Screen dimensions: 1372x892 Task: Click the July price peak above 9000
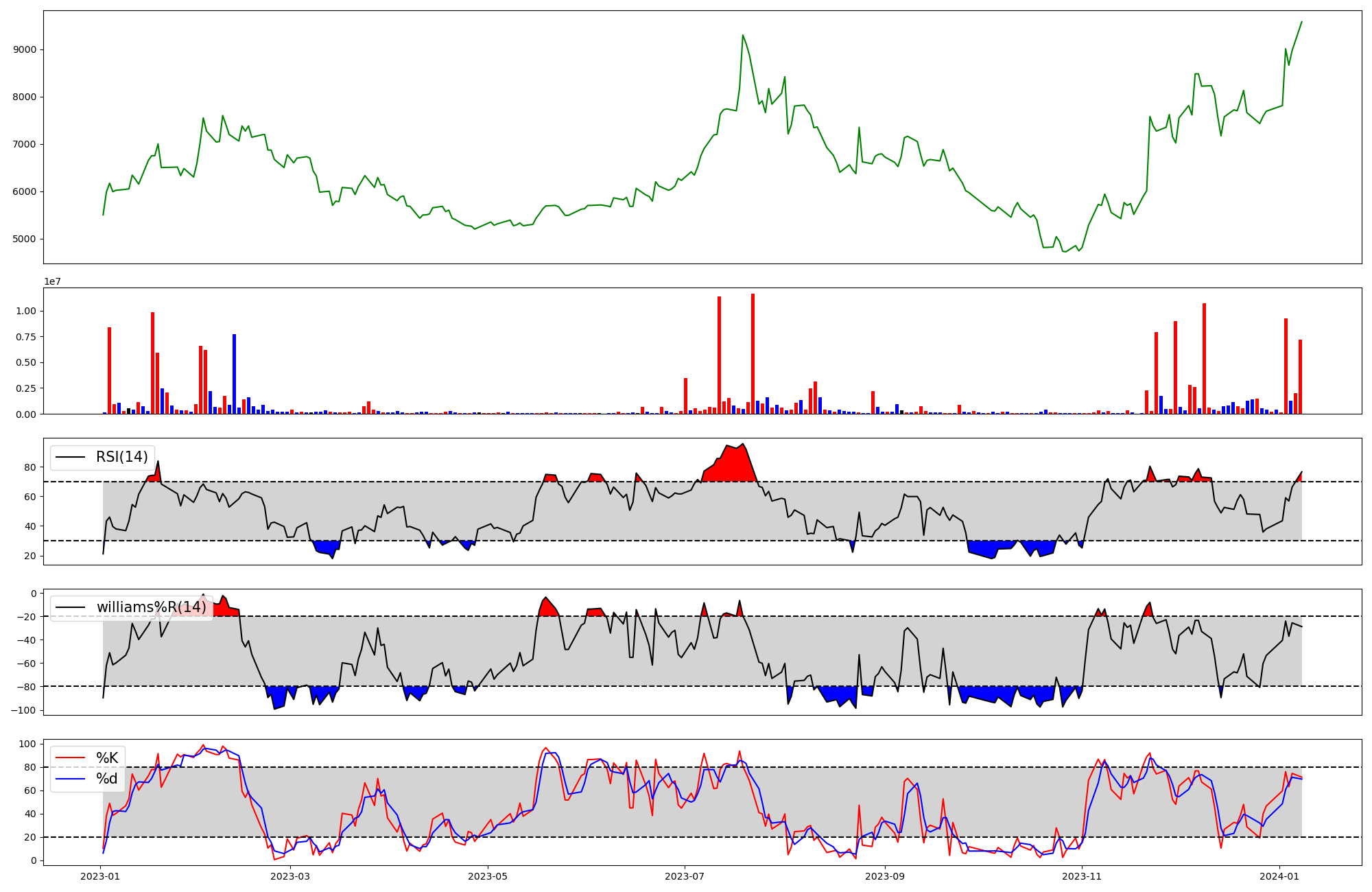pyautogui.click(x=742, y=36)
